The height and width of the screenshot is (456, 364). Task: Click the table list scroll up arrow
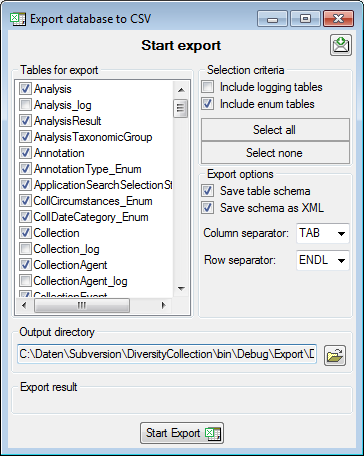pyautogui.click(x=181, y=90)
